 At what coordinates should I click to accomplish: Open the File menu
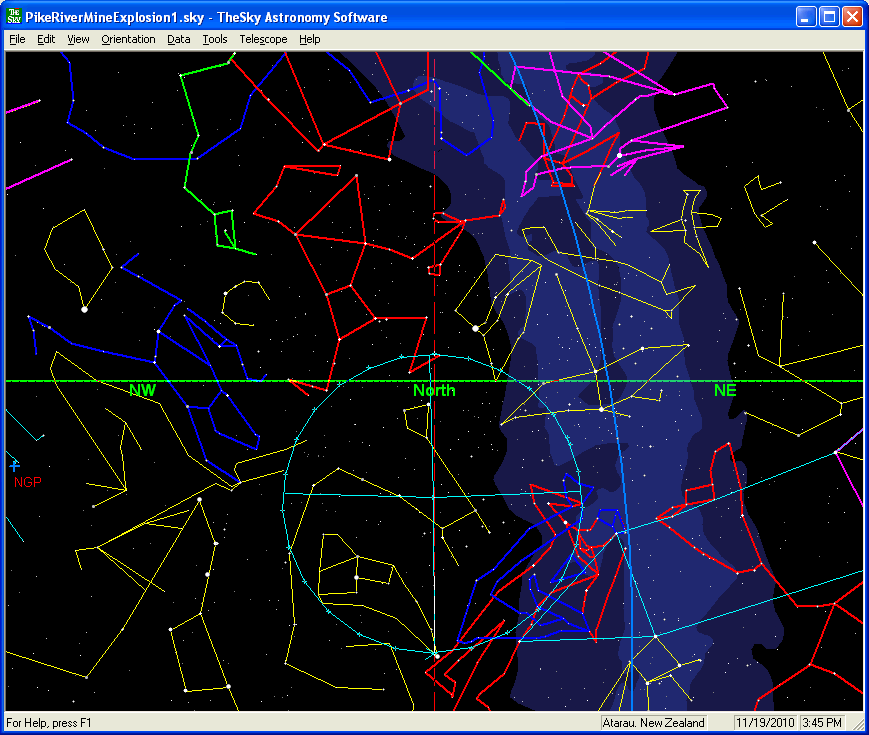click(x=17, y=39)
